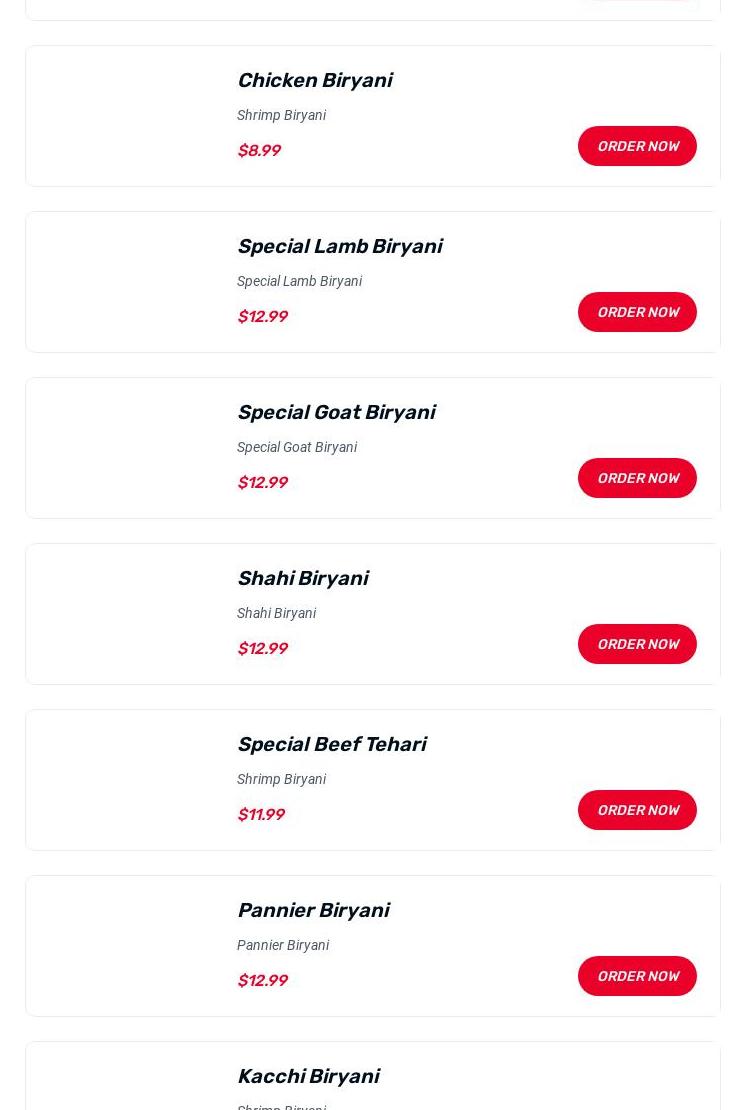The image size is (745, 1110).
Task: Click ORDER NOW for Chicken Biryani
Action: tap(637, 146)
